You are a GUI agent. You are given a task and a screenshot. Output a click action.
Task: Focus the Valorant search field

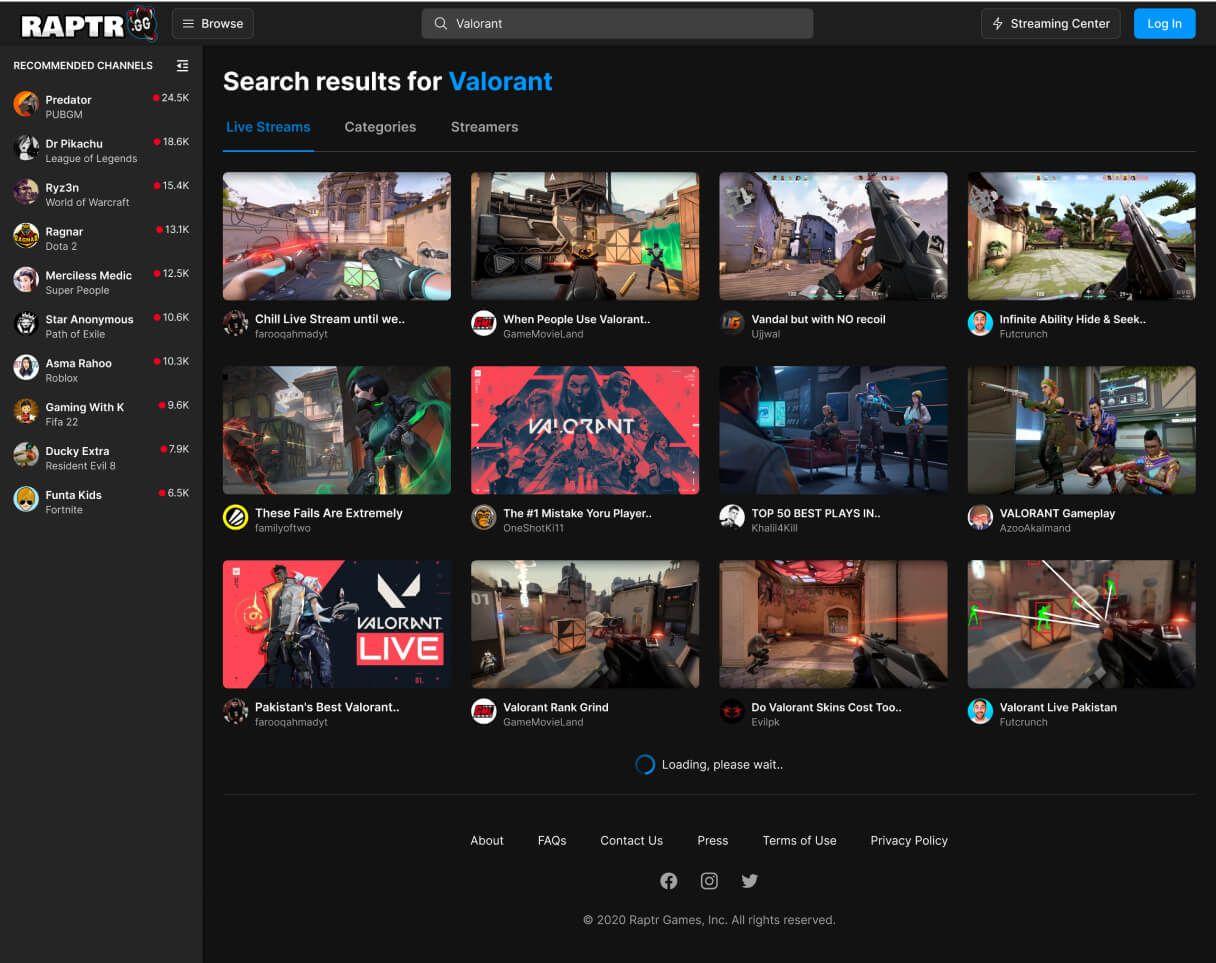tap(617, 24)
